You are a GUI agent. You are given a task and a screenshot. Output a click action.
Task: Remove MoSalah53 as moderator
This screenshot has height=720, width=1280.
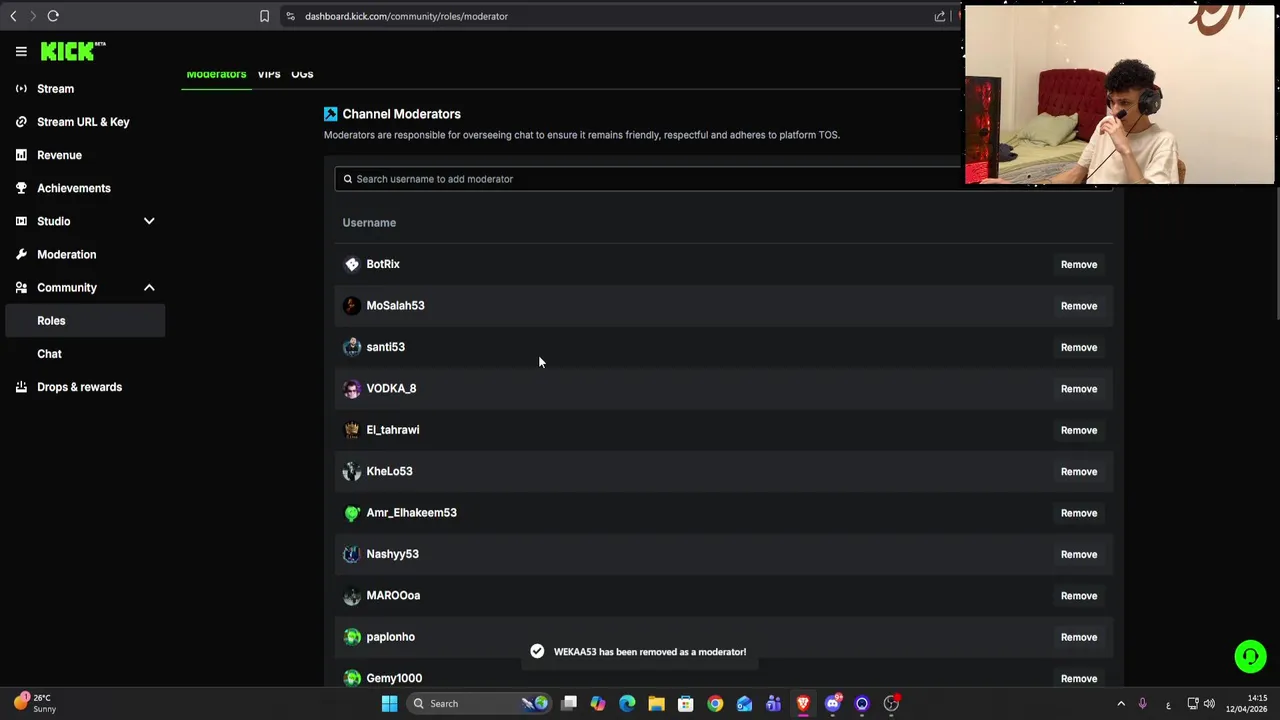1079,306
